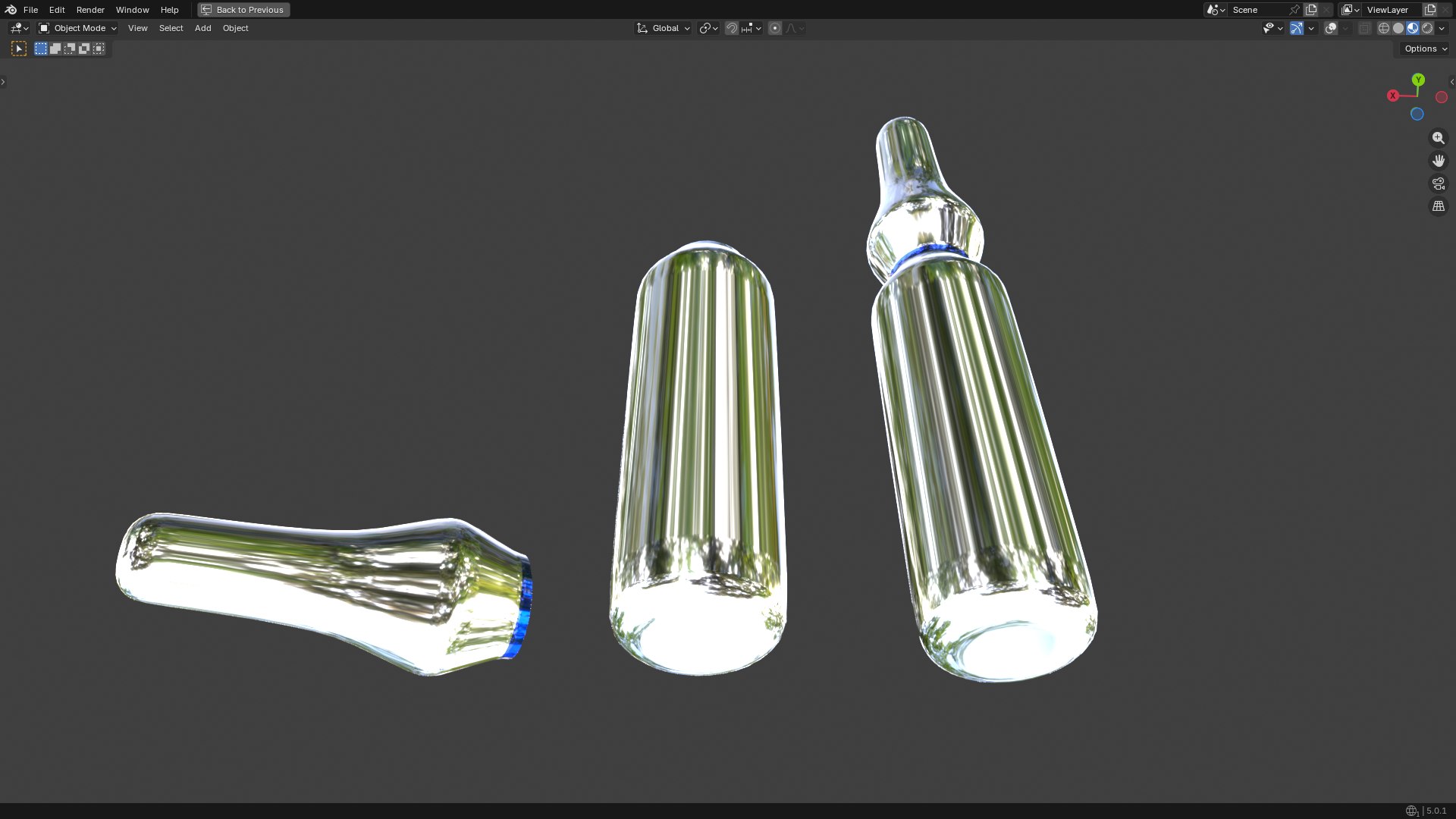Image resolution: width=1456 pixels, height=819 pixels.
Task: Click the ViewLayer name field
Action: tap(1392, 10)
